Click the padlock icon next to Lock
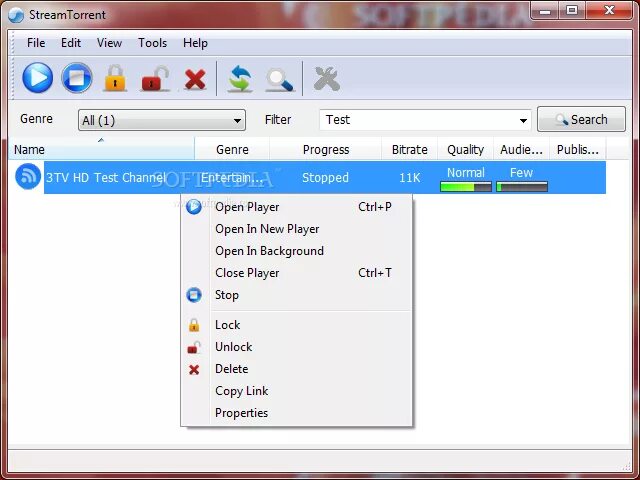 (194, 325)
